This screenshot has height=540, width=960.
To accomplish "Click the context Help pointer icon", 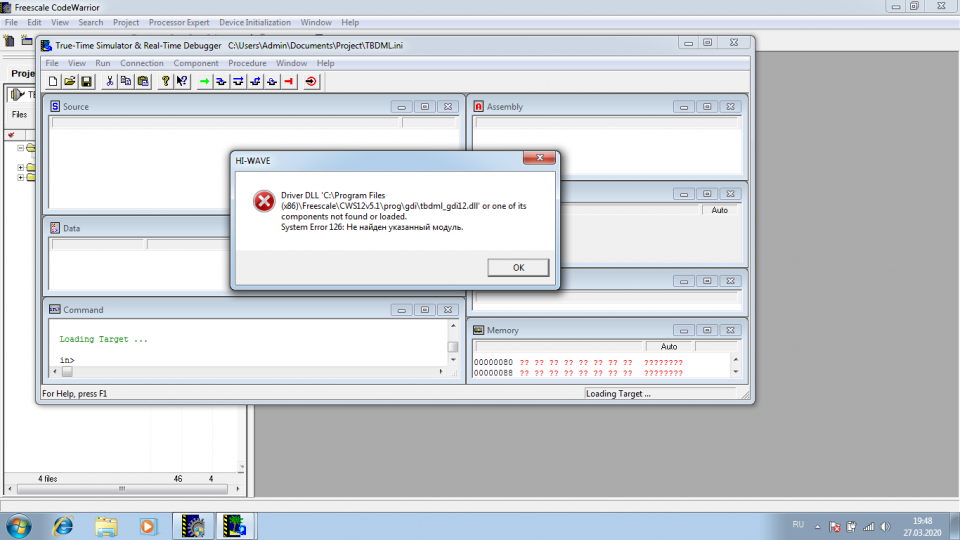I will pyautogui.click(x=182, y=81).
